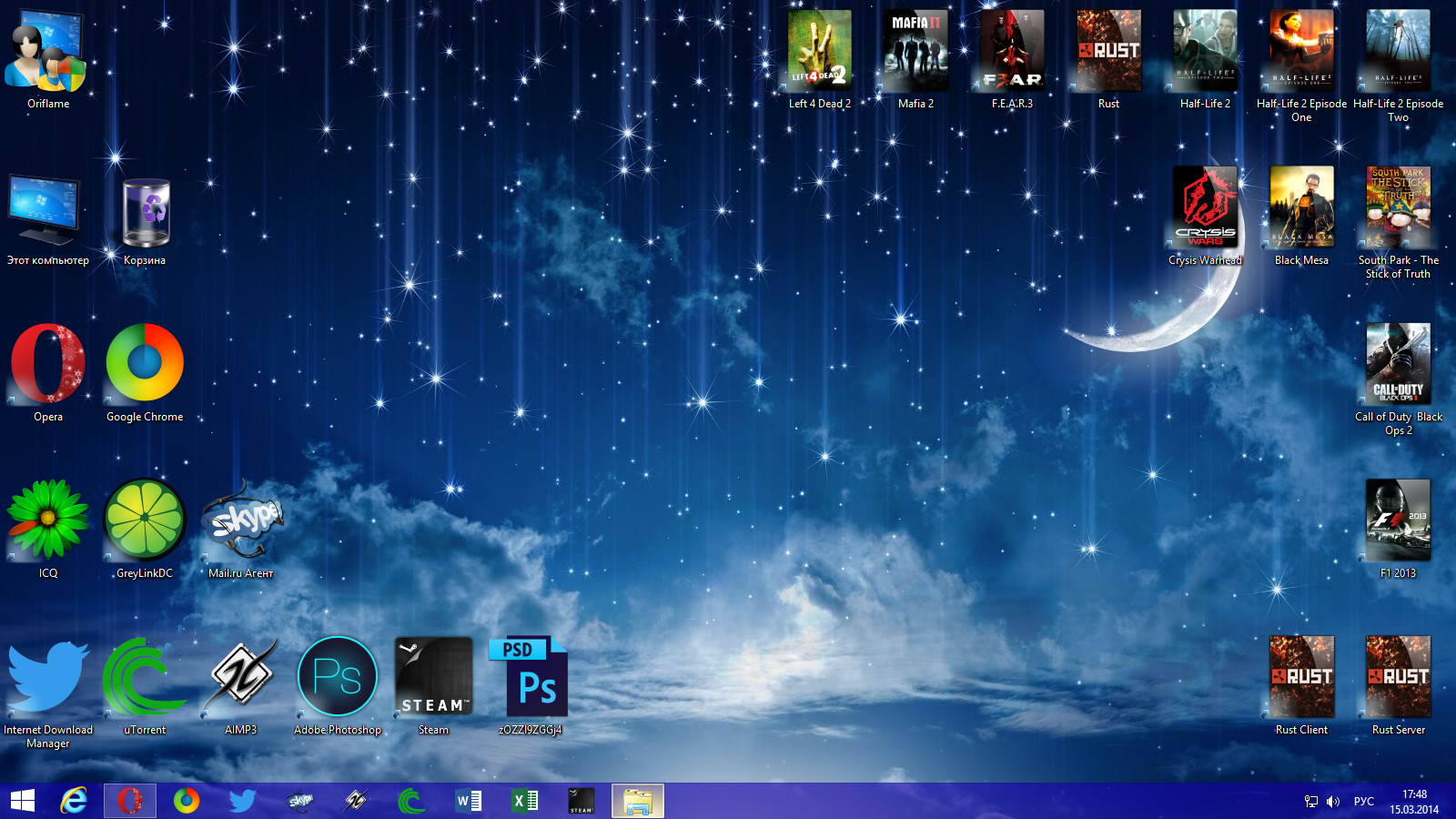Open Half-Life 2 game shortcut
This screenshot has height=819, width=1456.
coord(1206,61)
